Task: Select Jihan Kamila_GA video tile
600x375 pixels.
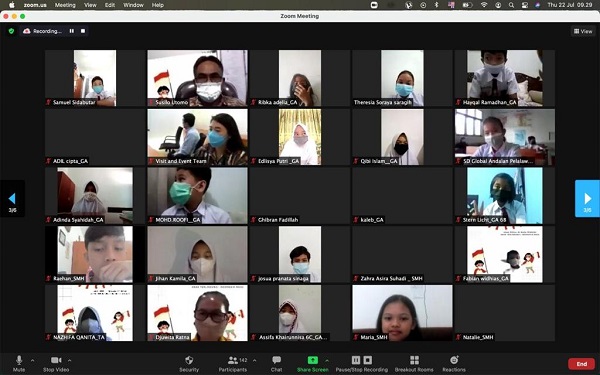Action: (197, 254)
